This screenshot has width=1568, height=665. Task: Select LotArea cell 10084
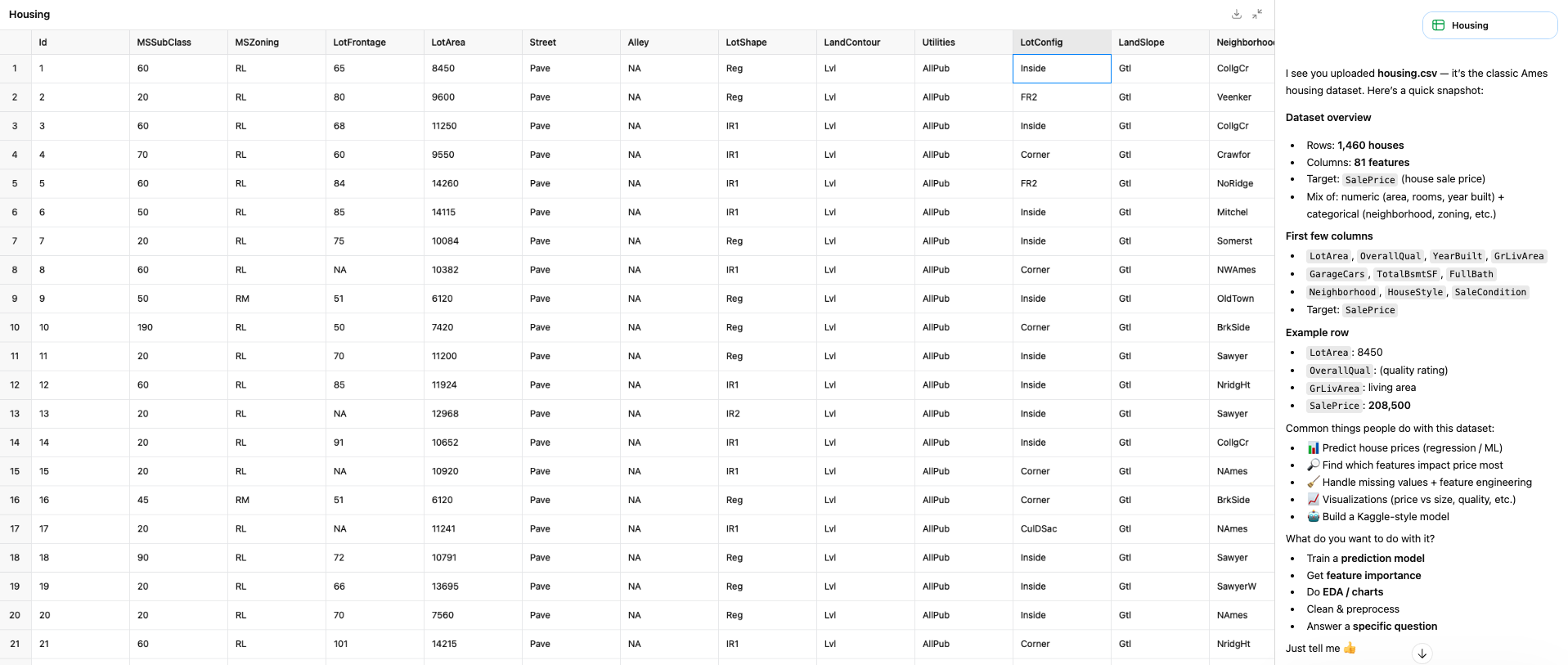point(473,241)
